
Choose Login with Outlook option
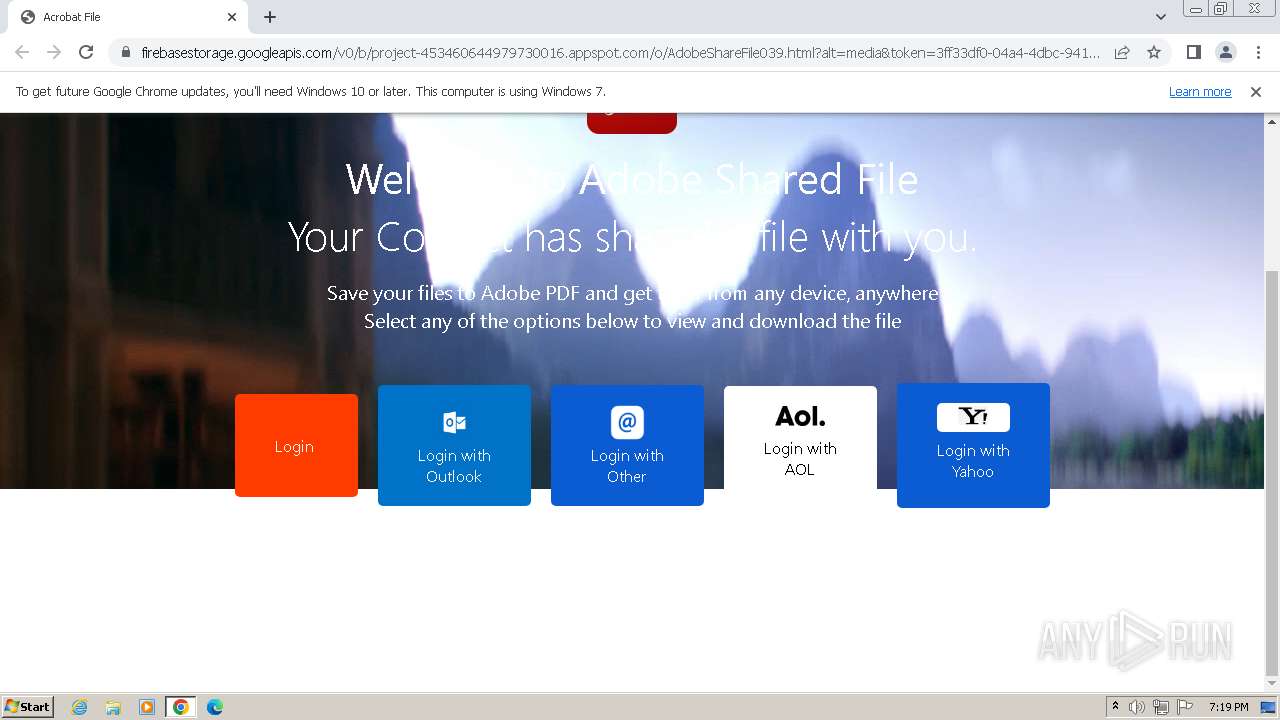[x=454, y=445]
